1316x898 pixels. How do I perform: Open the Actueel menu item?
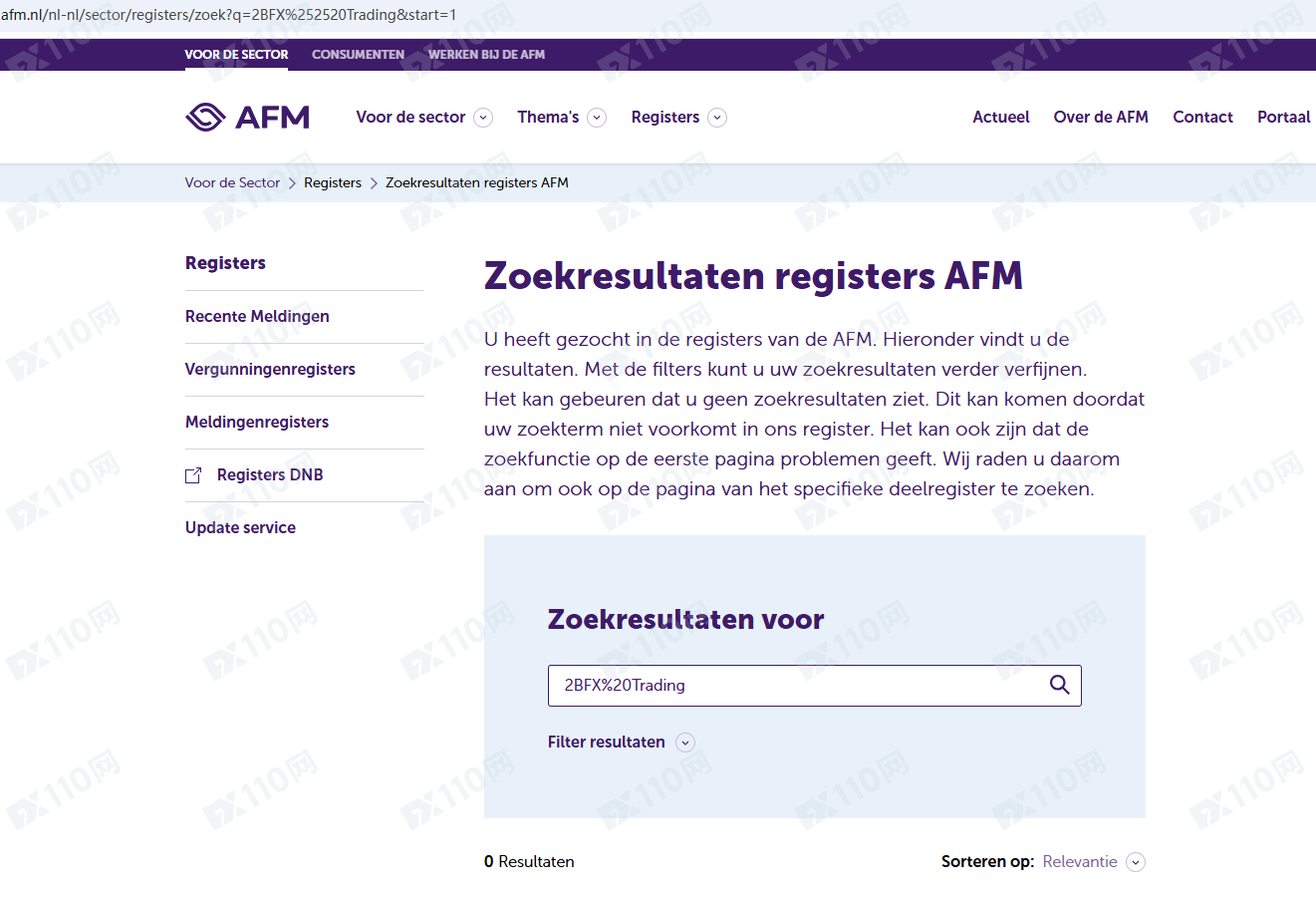pyautogui.click(x=1001, y=117)
